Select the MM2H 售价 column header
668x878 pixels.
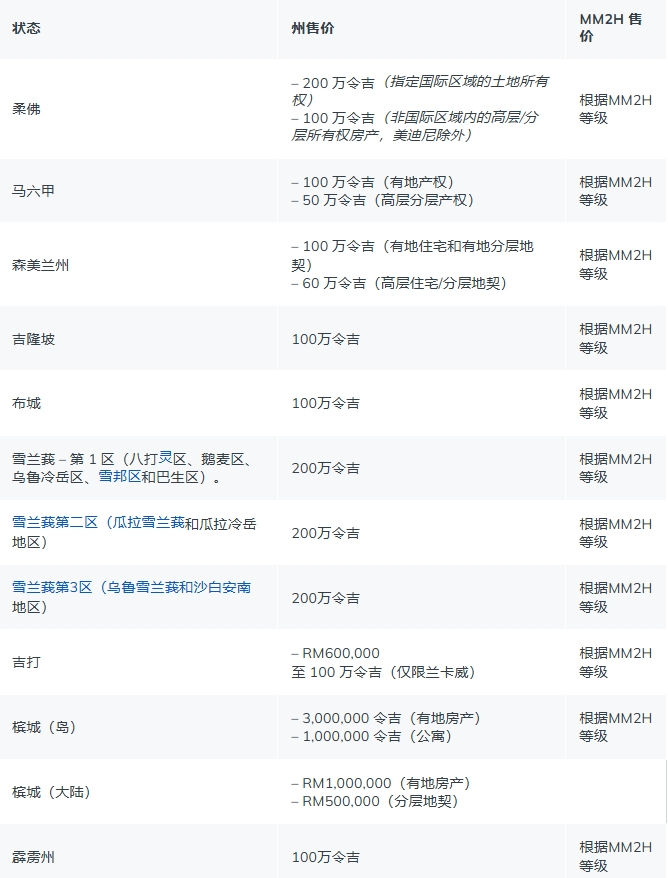(x=610, y=27)
